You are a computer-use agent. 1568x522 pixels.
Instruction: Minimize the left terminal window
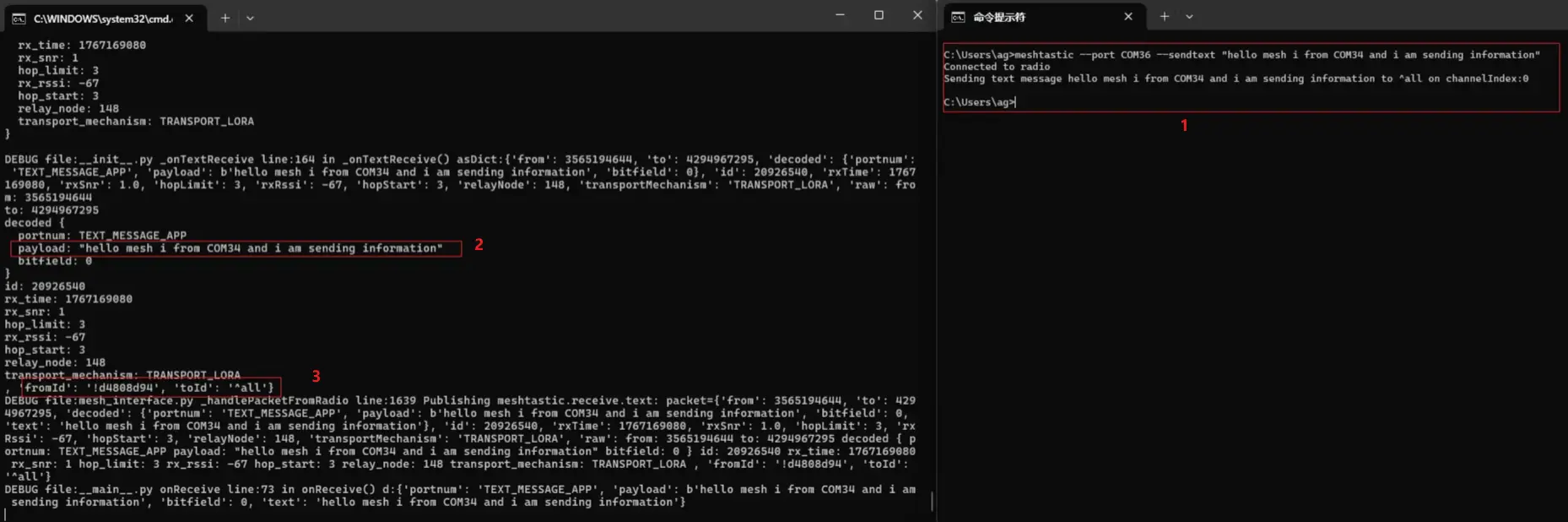click(x=840, y=15)
